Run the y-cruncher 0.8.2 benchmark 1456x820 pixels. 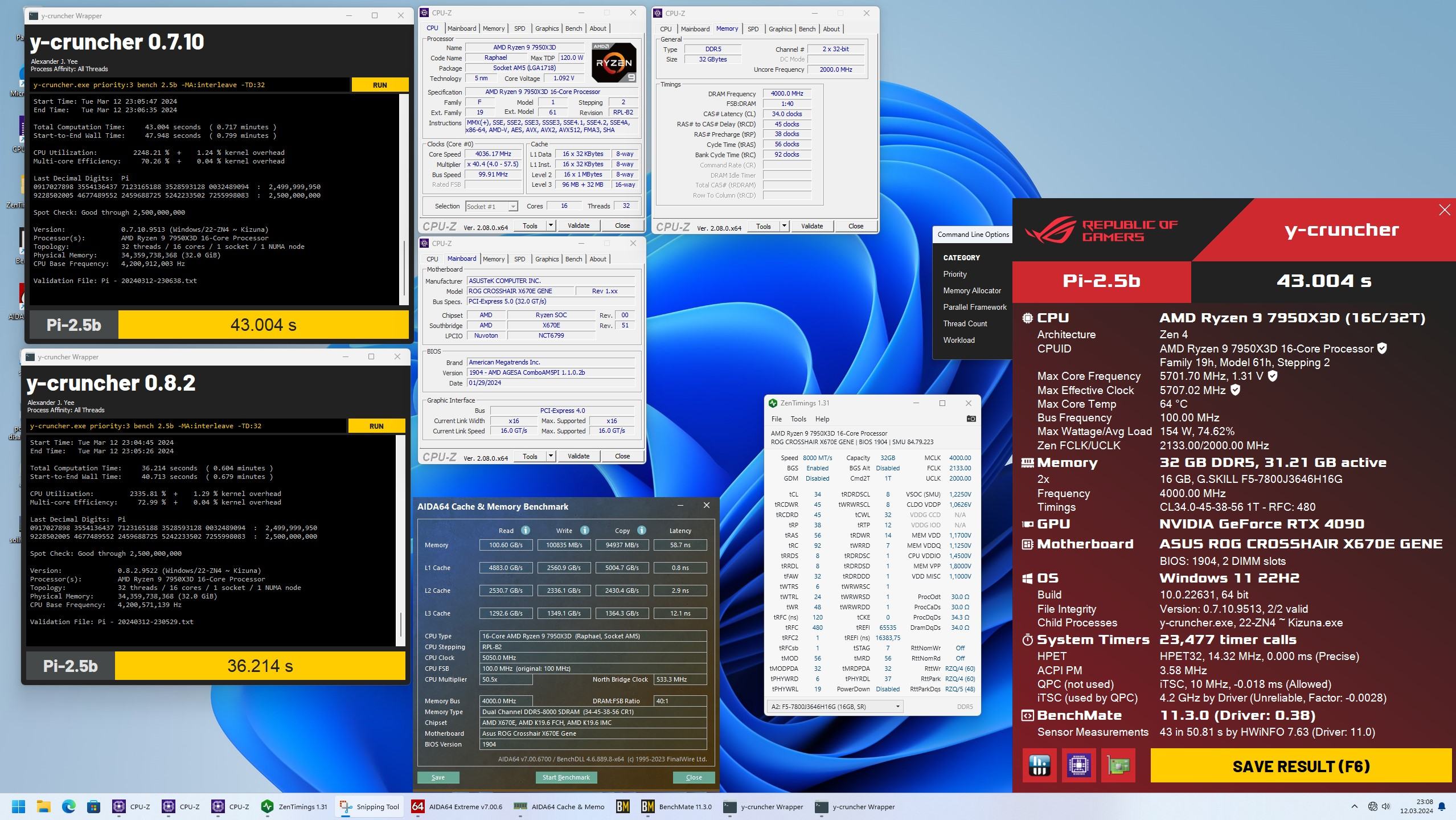click(x=376, y=426)
